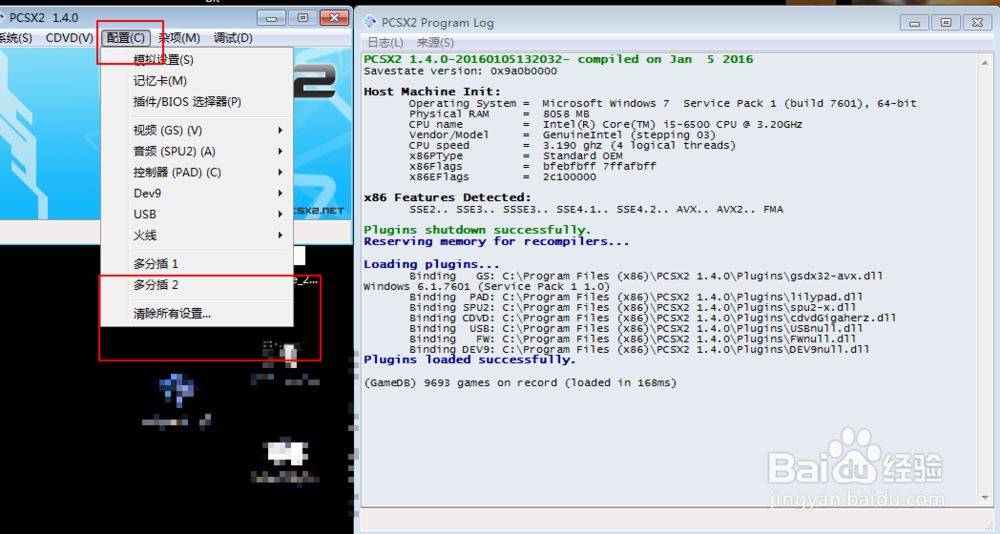1000x534 pixels.
Task: Expand the 视频 (GS) (V) submenu
Action: [x=196, y=130]
